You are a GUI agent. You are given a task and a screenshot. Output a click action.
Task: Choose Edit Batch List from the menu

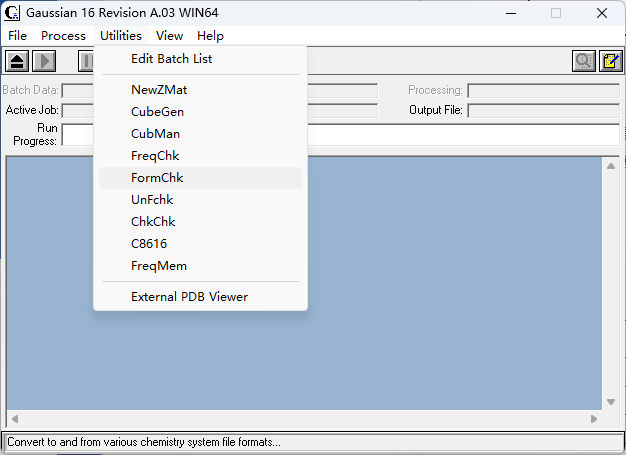(171, 59)
